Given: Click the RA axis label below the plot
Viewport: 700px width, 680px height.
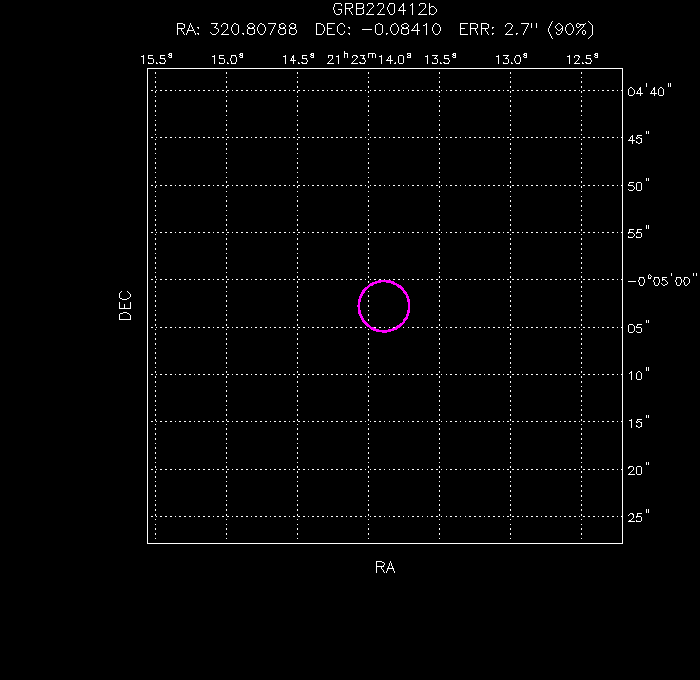Looking at the screenshot, I should [385, 568].
